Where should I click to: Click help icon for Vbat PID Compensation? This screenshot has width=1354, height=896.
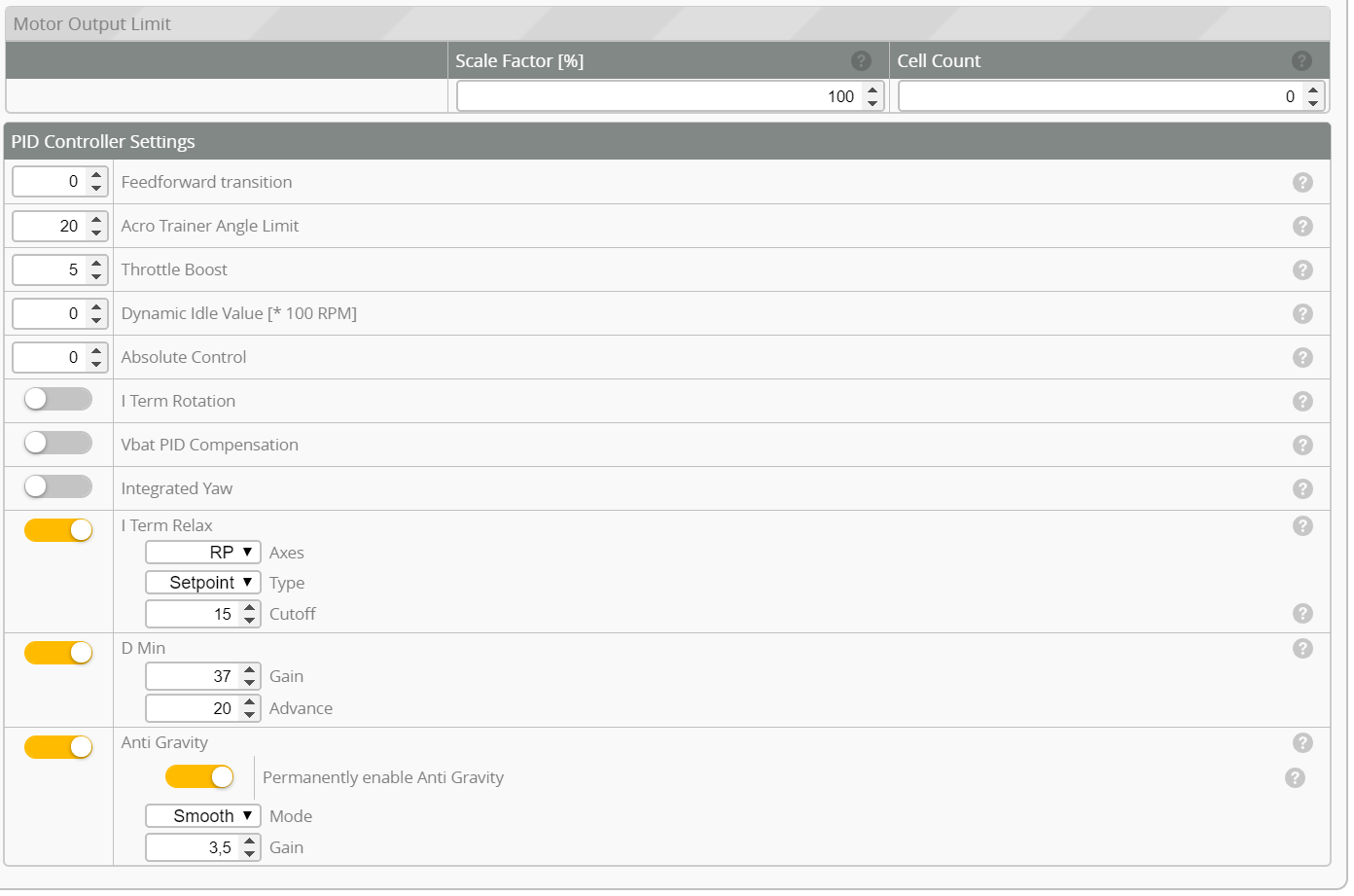click(x=1302, y=446)
